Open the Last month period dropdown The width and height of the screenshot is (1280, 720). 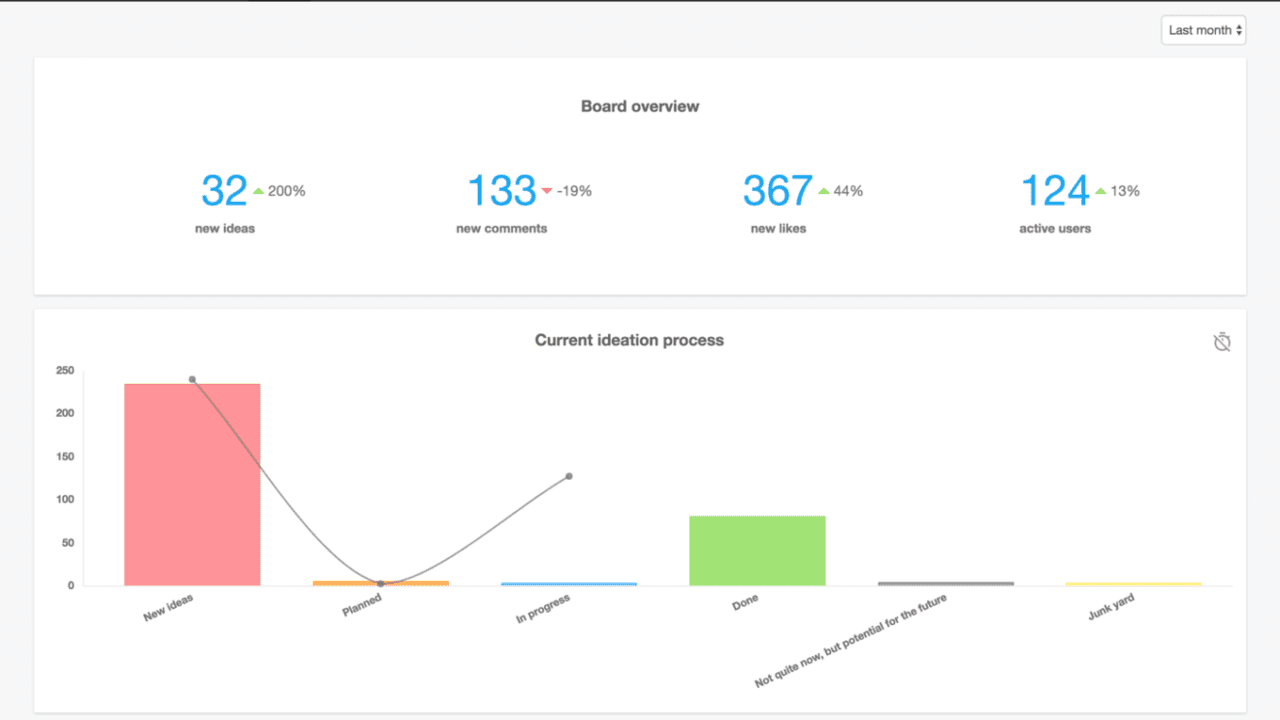[x=1205, y=30]
